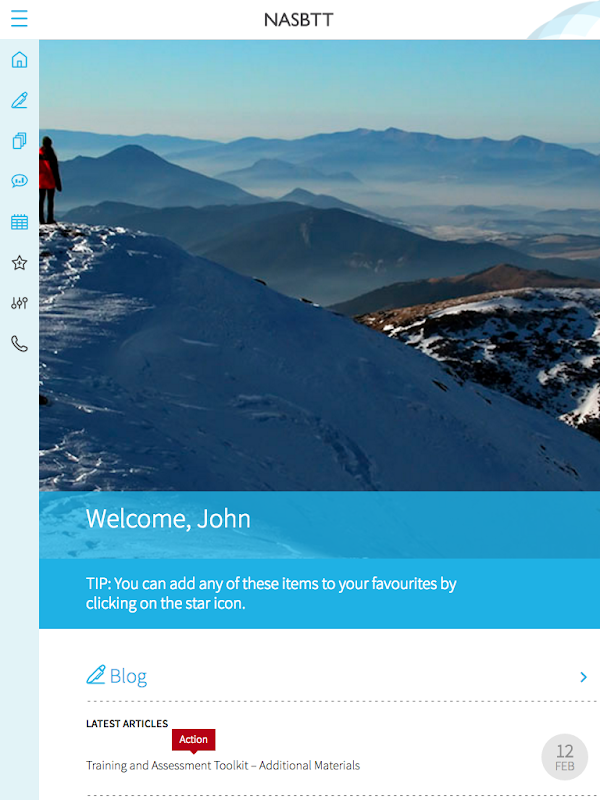Screen dimensions: 600x800
Task: Click the 12 FEB date badge
Action: (x=565, y=757)
